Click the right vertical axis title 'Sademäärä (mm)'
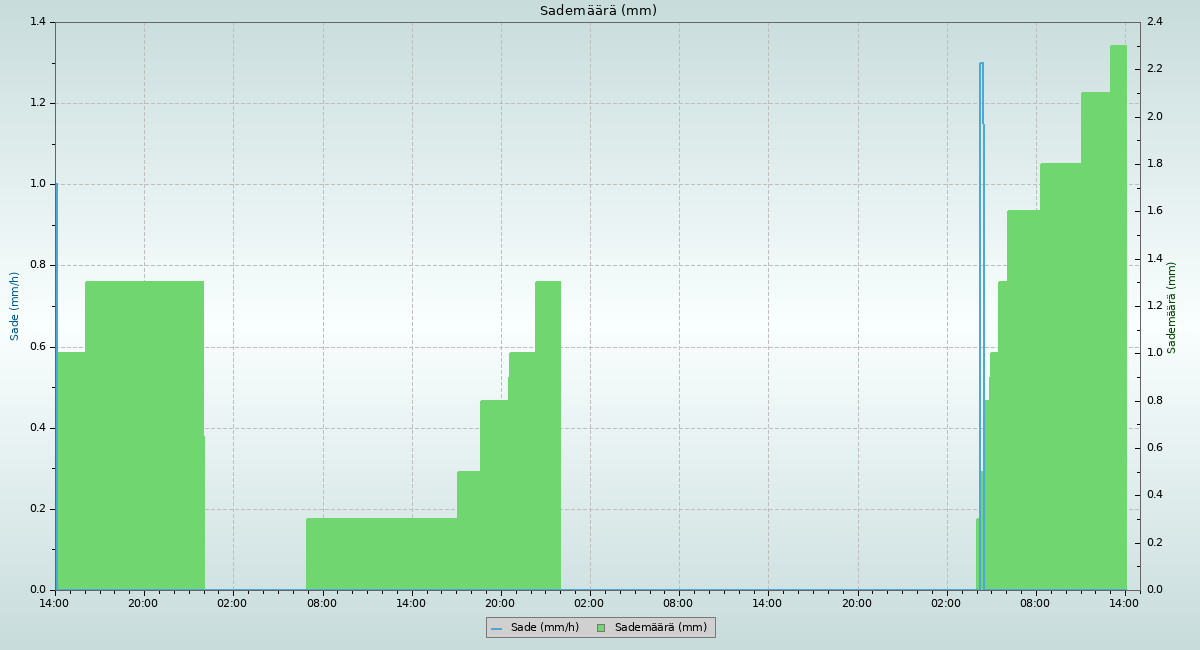The height and width of the screenshot is (650, 1200). [1172, 308]
